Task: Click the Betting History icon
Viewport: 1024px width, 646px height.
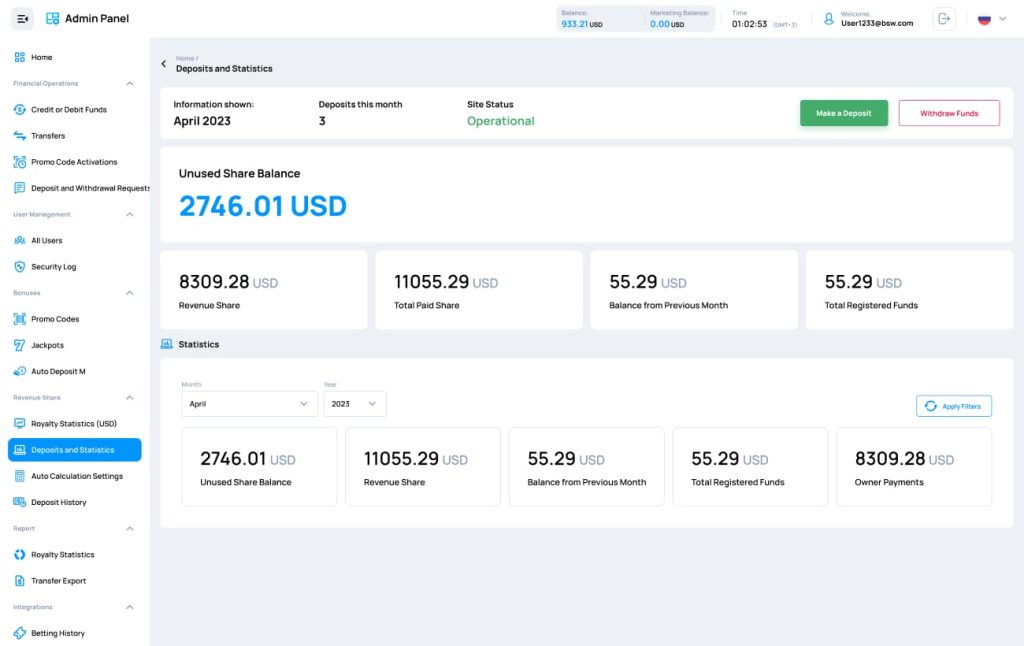Action: coord(20,633)
